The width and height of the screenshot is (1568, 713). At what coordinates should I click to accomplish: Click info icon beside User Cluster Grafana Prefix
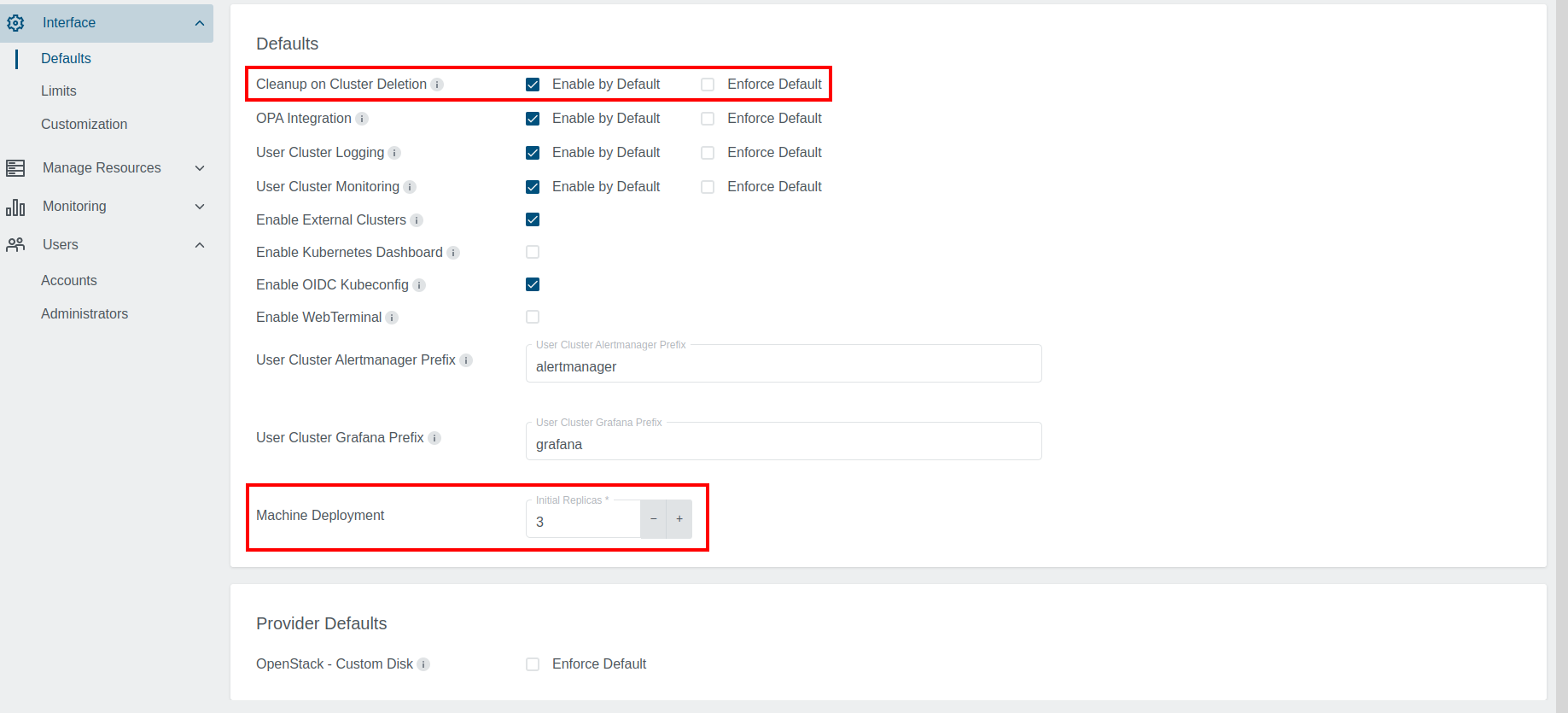tap(434, 438)
